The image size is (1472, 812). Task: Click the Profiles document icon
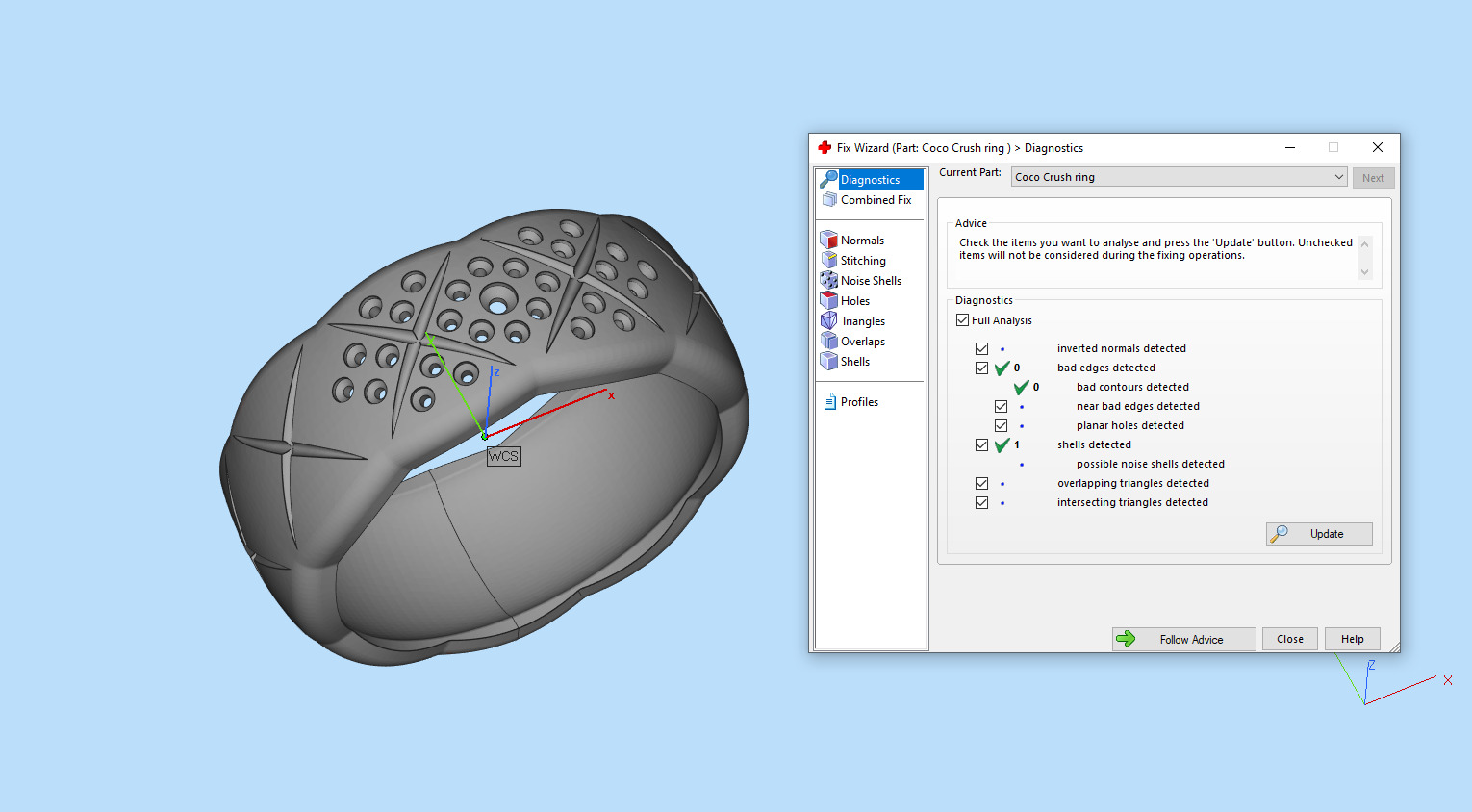pyautogui.click(x=829, y=401)
